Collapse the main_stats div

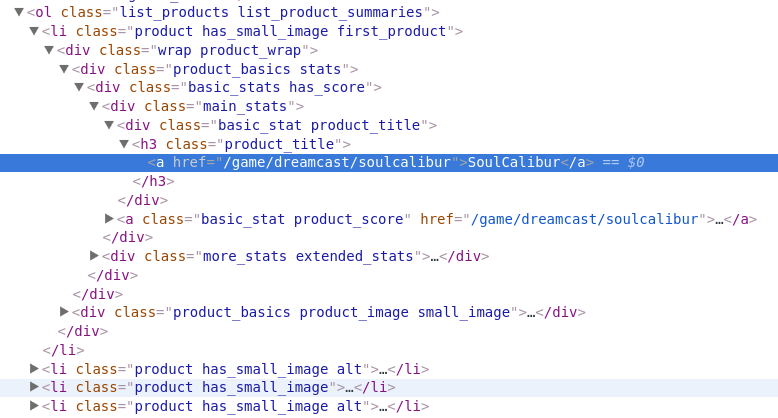point(94,107)
